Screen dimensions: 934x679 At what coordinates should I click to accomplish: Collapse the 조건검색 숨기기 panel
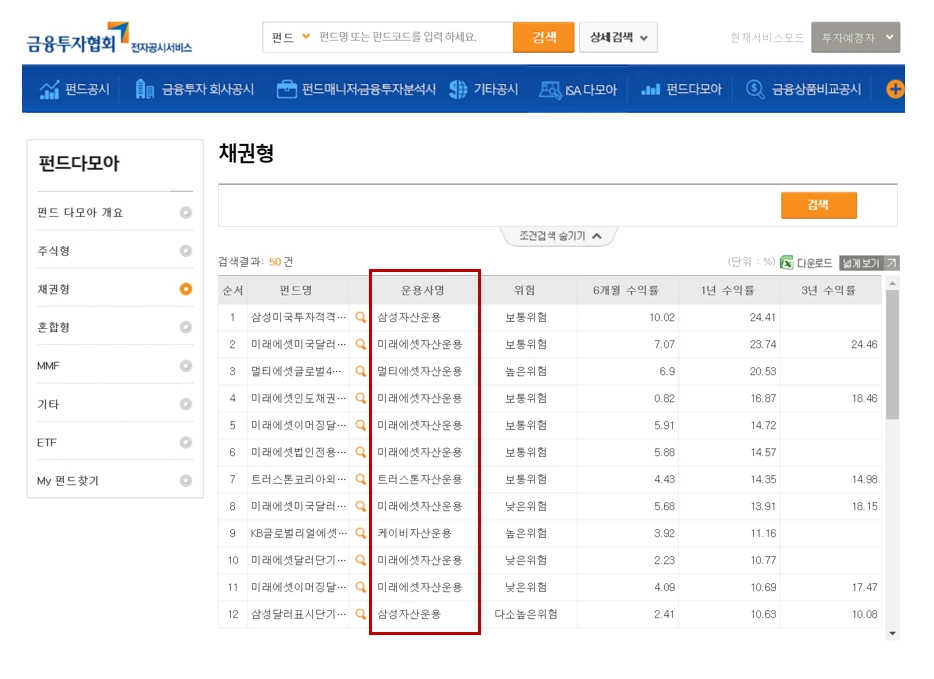560,236
